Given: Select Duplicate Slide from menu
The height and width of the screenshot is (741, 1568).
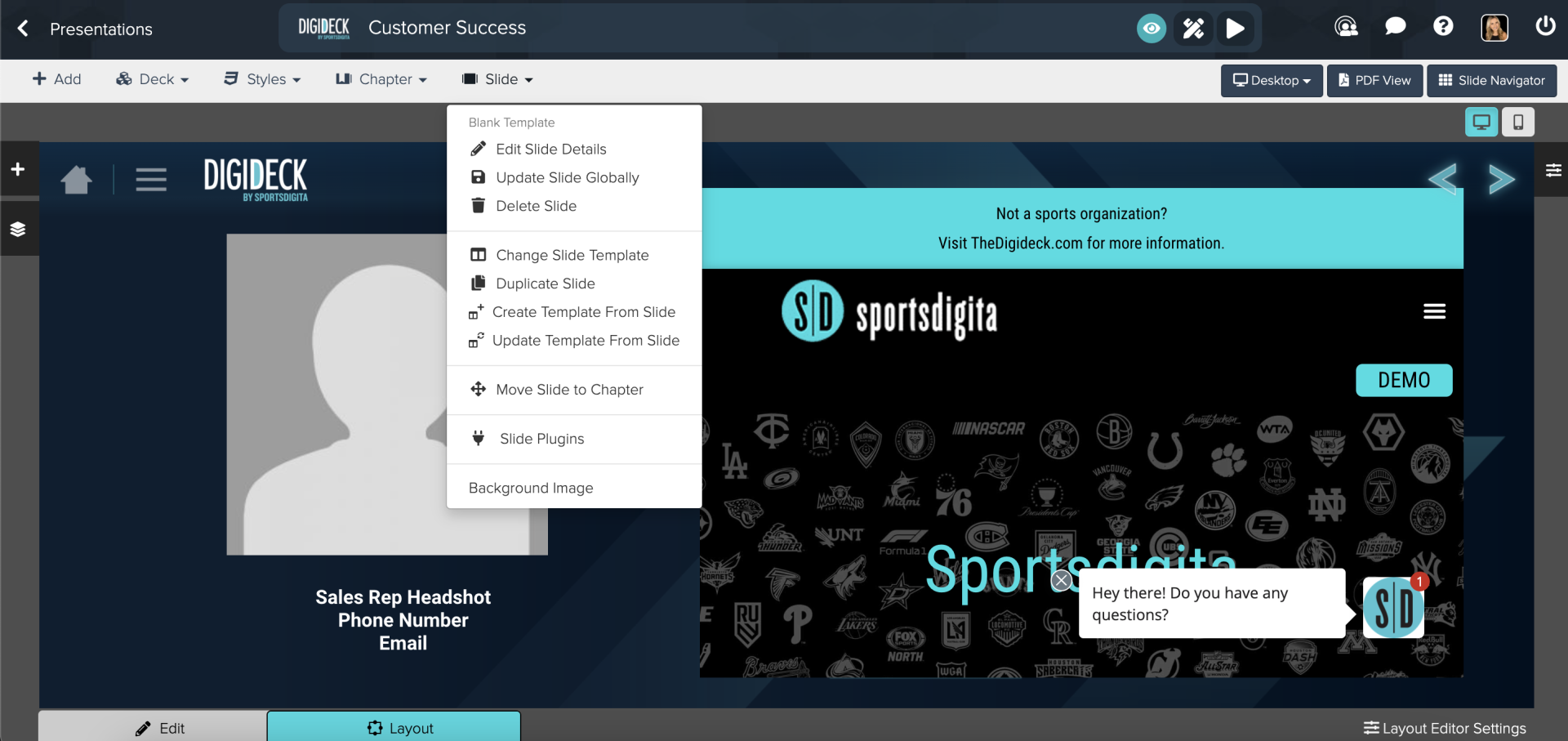Looking at the screenshot, I should coord(545,283).
